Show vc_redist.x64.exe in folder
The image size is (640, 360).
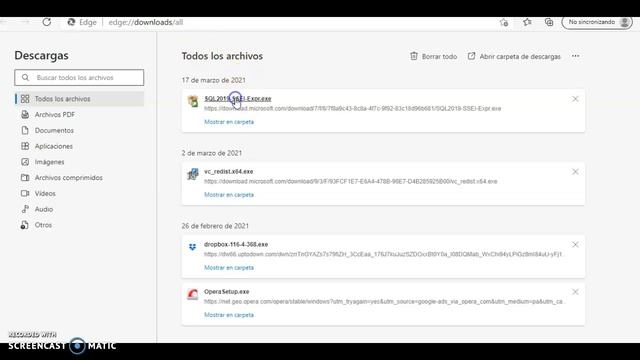229,195
